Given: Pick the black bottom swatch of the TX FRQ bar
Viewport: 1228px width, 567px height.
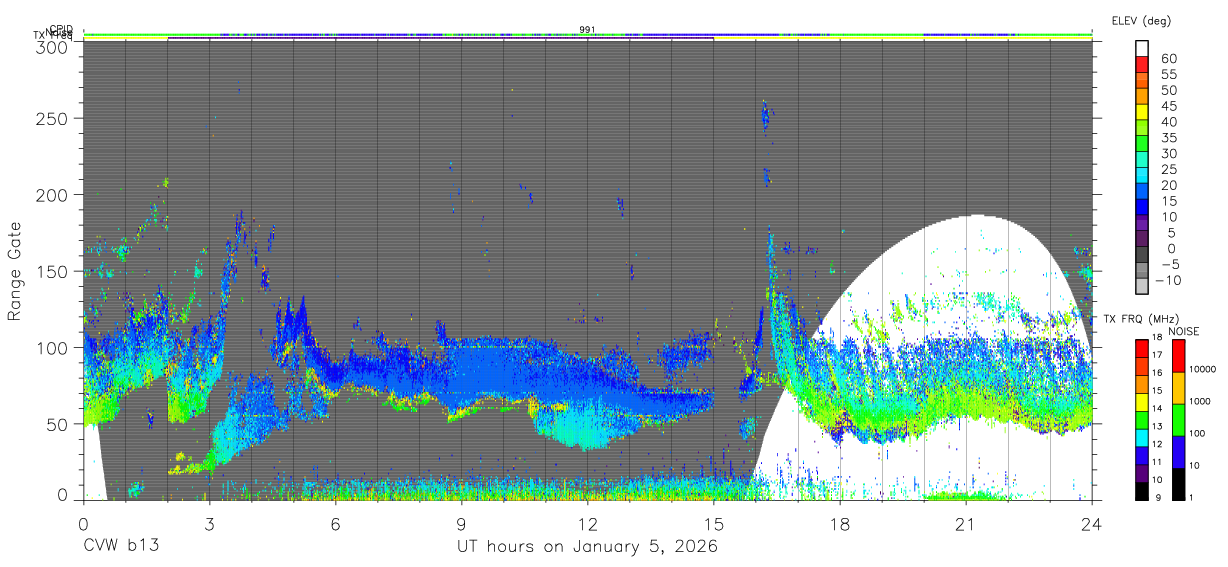Looking at the screenshot, I should pos(1142,489).
